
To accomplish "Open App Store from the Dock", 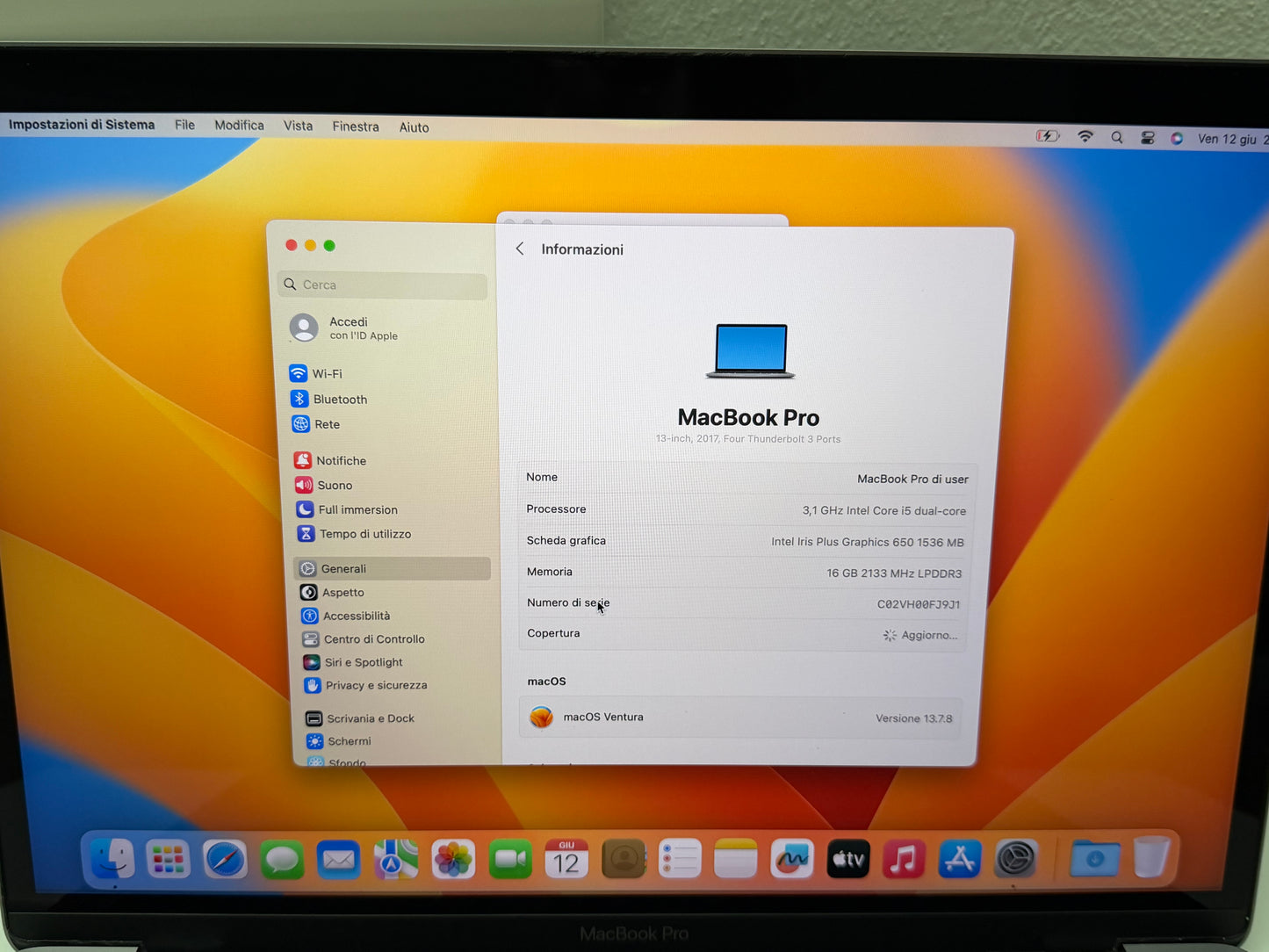I will click(960, 859).
